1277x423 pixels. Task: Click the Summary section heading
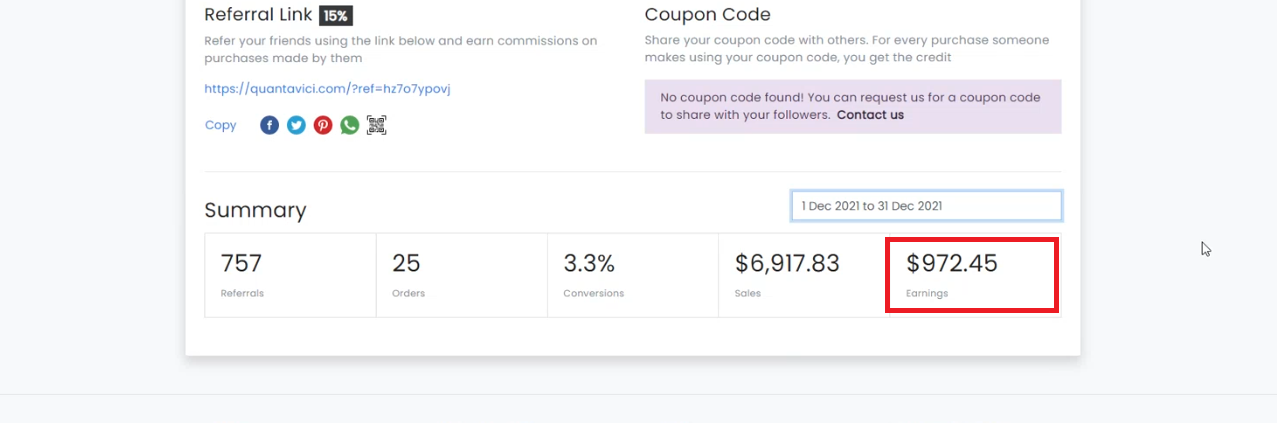(255, 210)
